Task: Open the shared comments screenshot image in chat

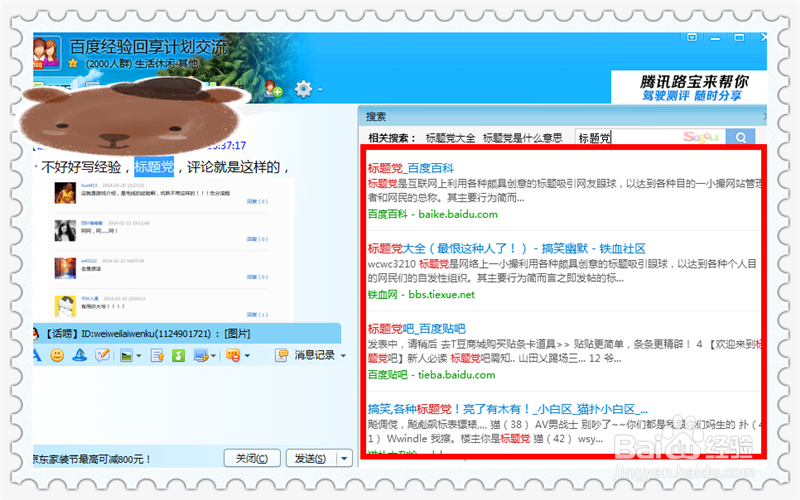Action: tap(170, 249)
